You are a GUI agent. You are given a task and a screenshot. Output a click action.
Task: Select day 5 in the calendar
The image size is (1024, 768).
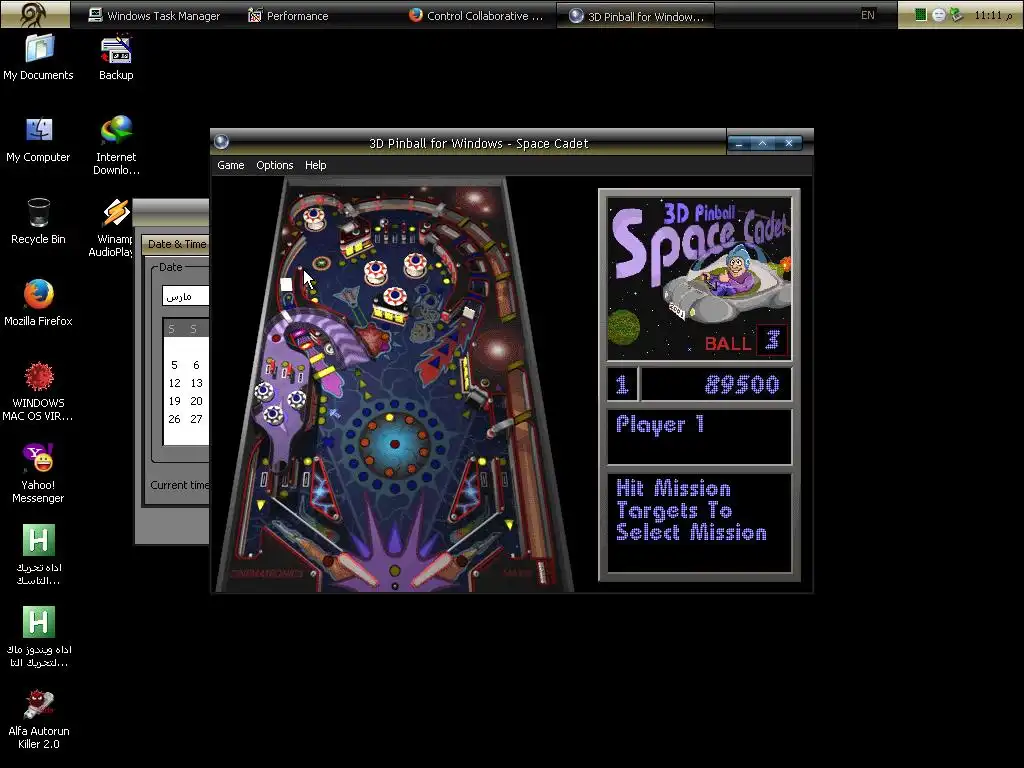[174, 365]
